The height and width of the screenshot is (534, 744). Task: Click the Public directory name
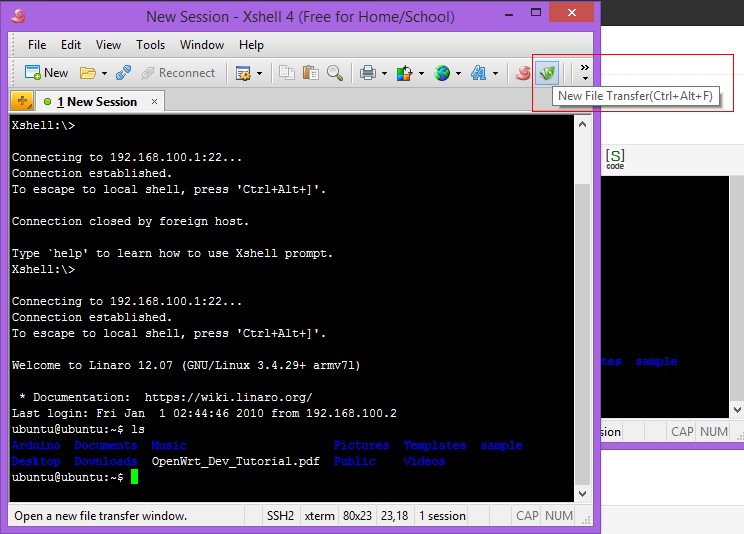point(354,461)
